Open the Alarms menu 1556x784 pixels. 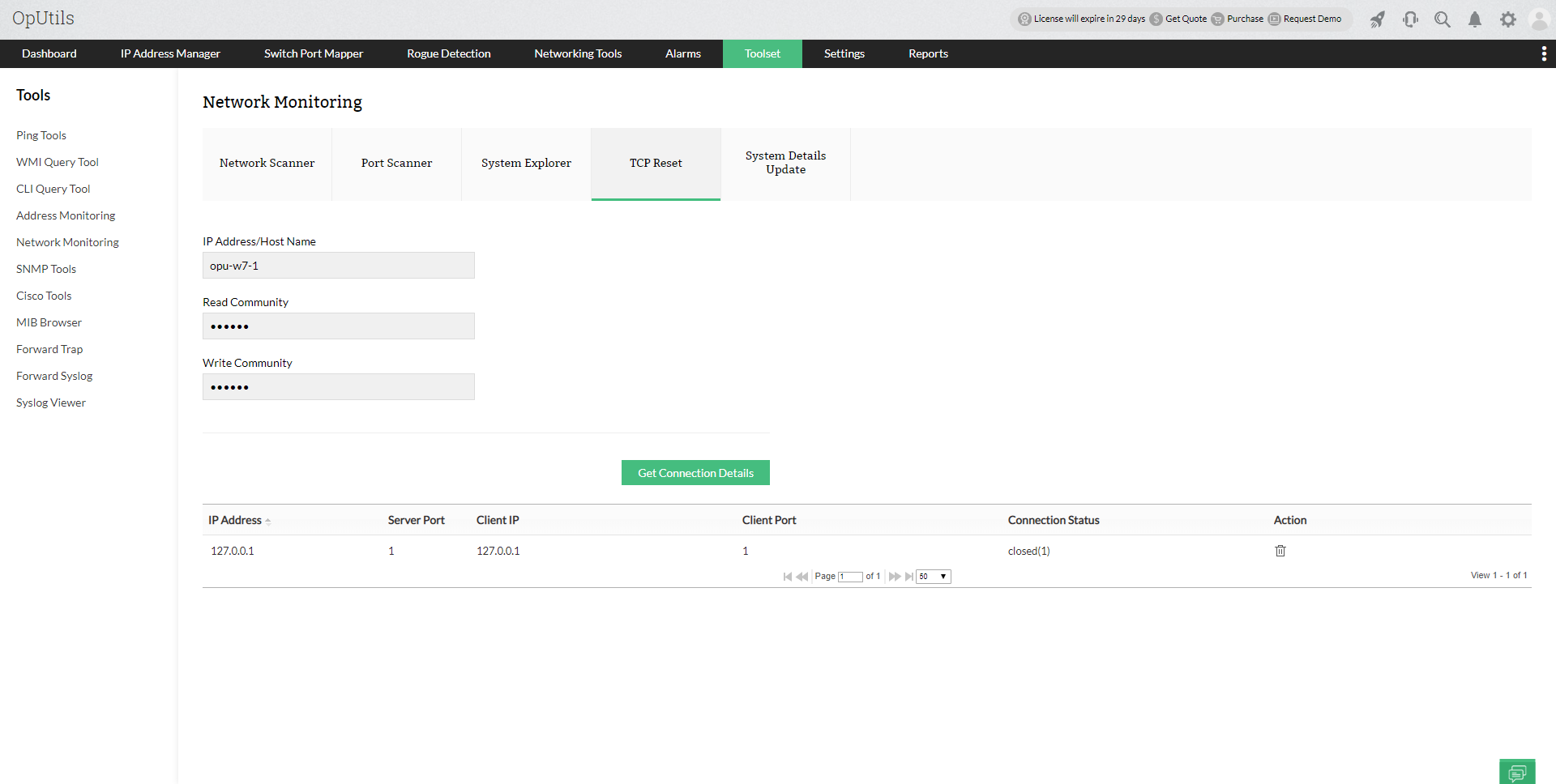click(683, 53)
